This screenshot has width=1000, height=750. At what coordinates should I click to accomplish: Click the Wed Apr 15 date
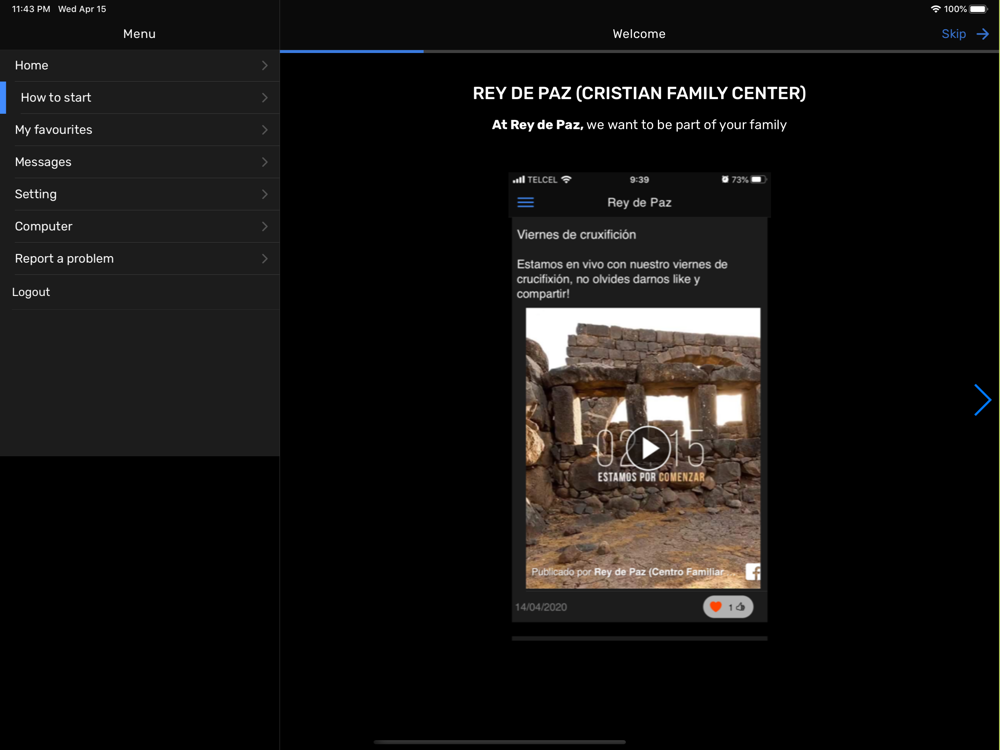point(82,9)
